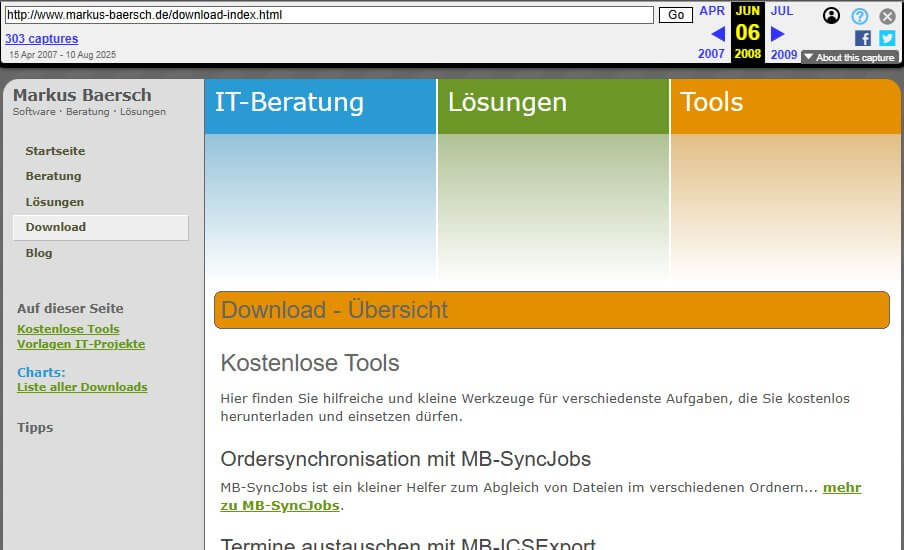Click the highlighted JUN 06 2008 date

coord(748,32)
